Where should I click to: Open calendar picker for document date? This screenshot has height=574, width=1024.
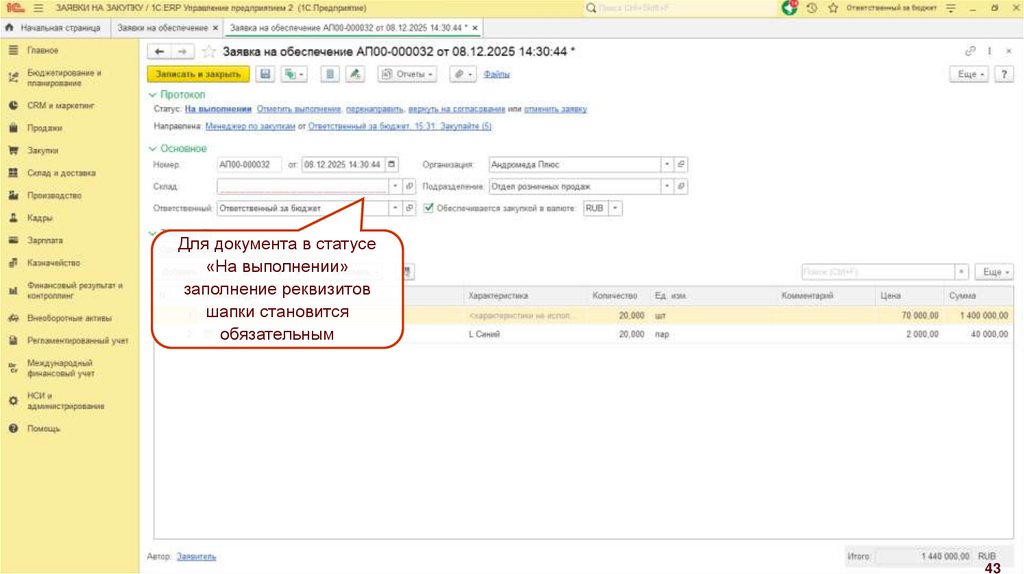point(391,165)
